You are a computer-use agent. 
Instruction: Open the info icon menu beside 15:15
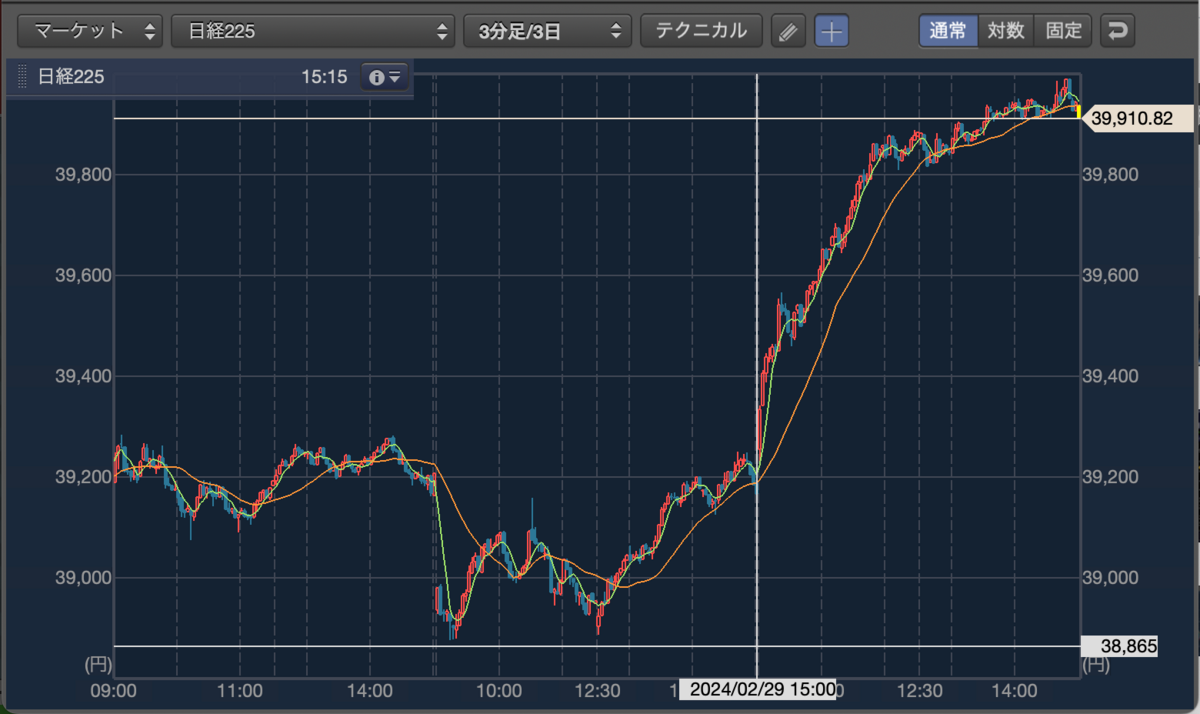(385, 77)
